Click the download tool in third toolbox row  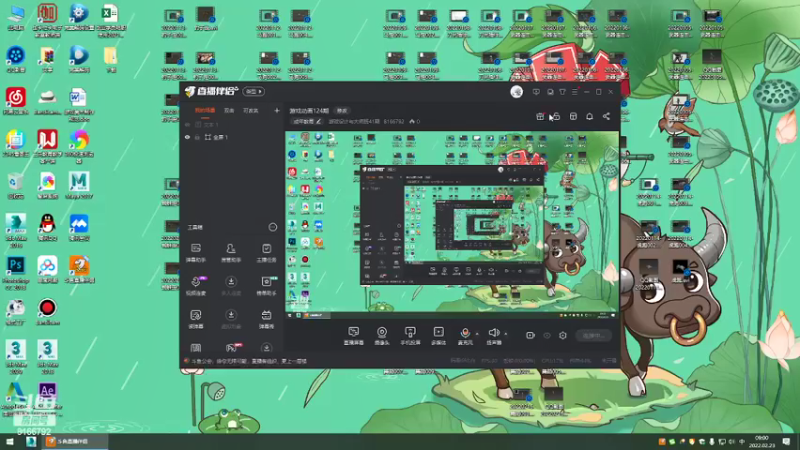231,319
